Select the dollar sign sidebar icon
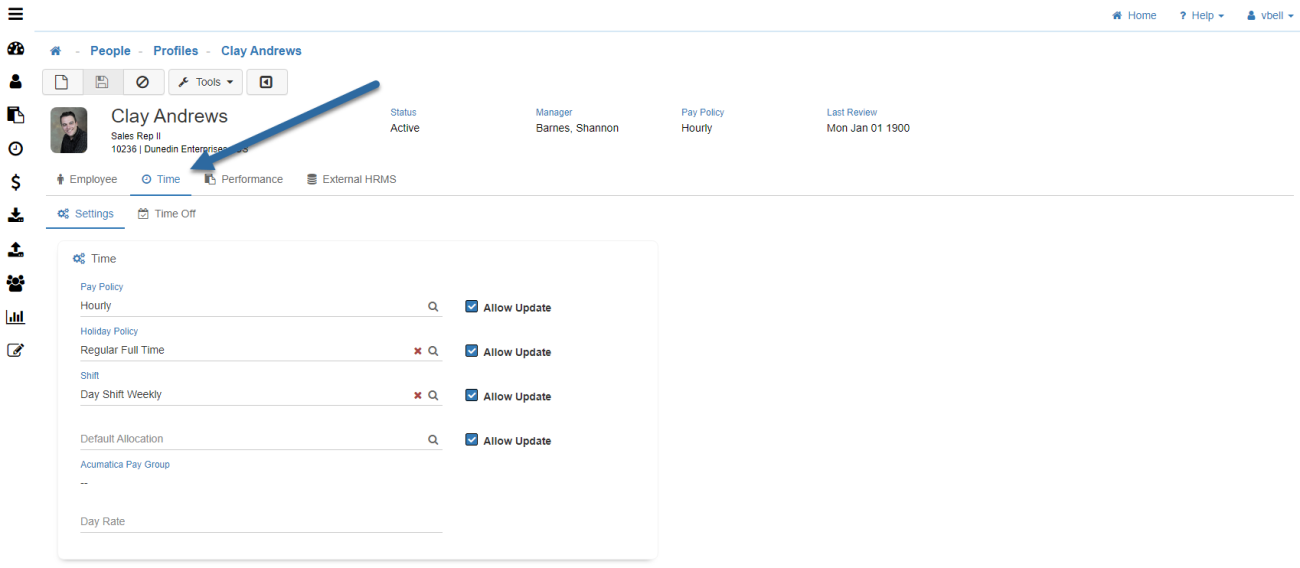 (15, 182)
